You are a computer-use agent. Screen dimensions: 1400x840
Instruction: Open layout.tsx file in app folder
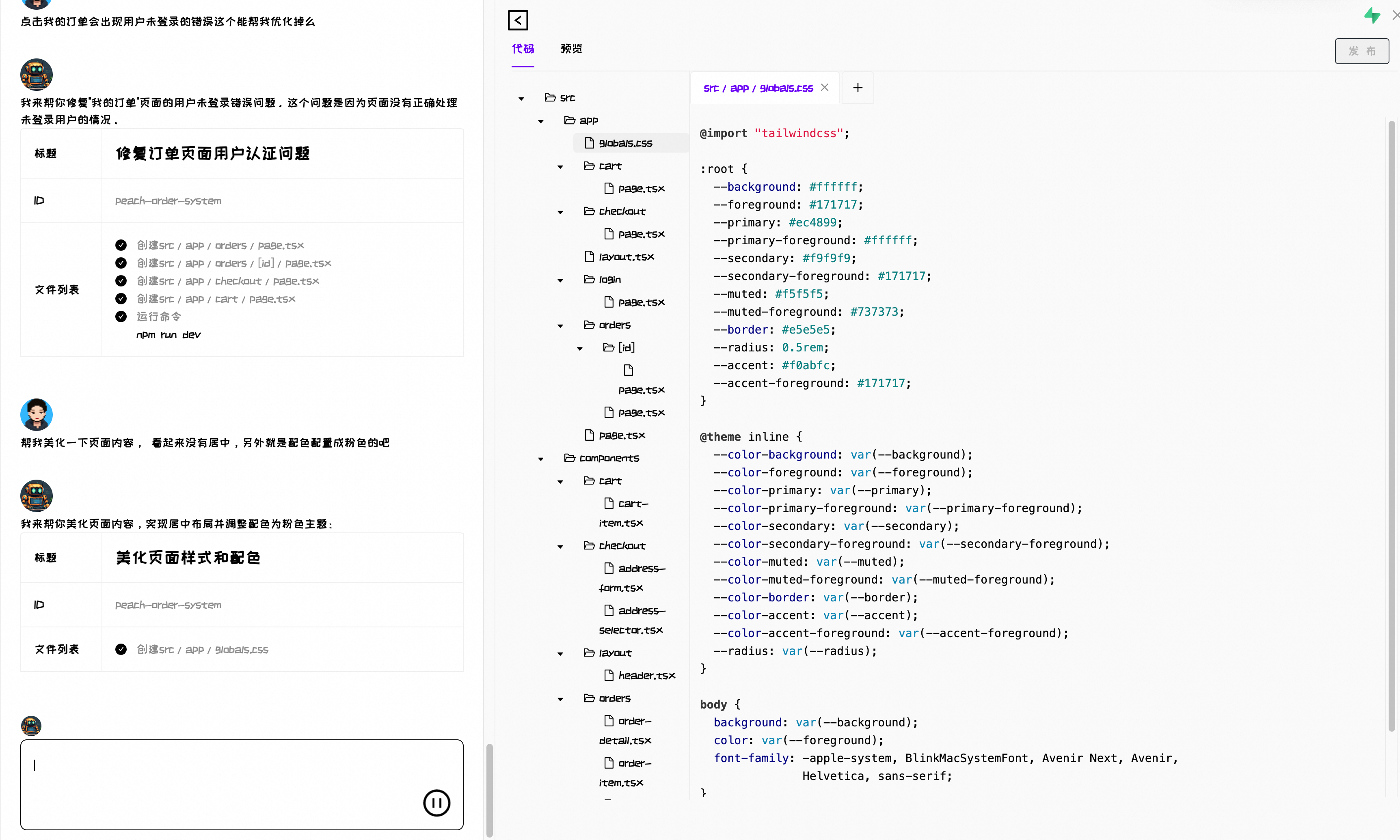coord(626,257)
